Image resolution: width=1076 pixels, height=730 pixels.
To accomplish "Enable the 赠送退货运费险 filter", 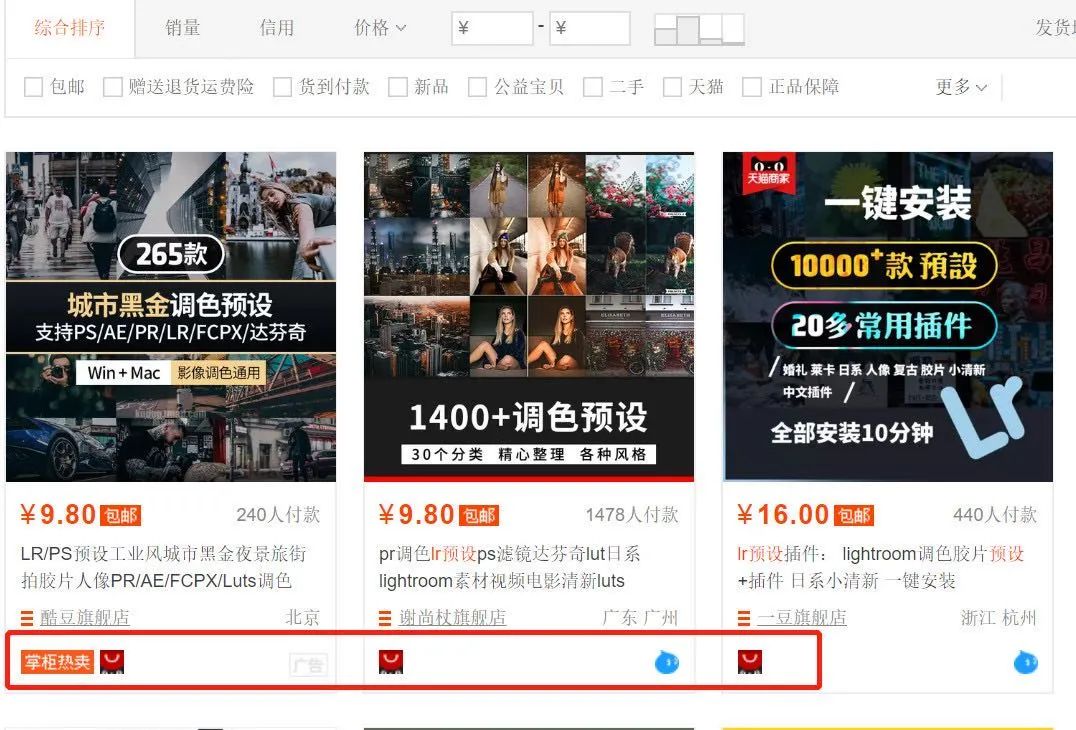I will coord(113,87).
